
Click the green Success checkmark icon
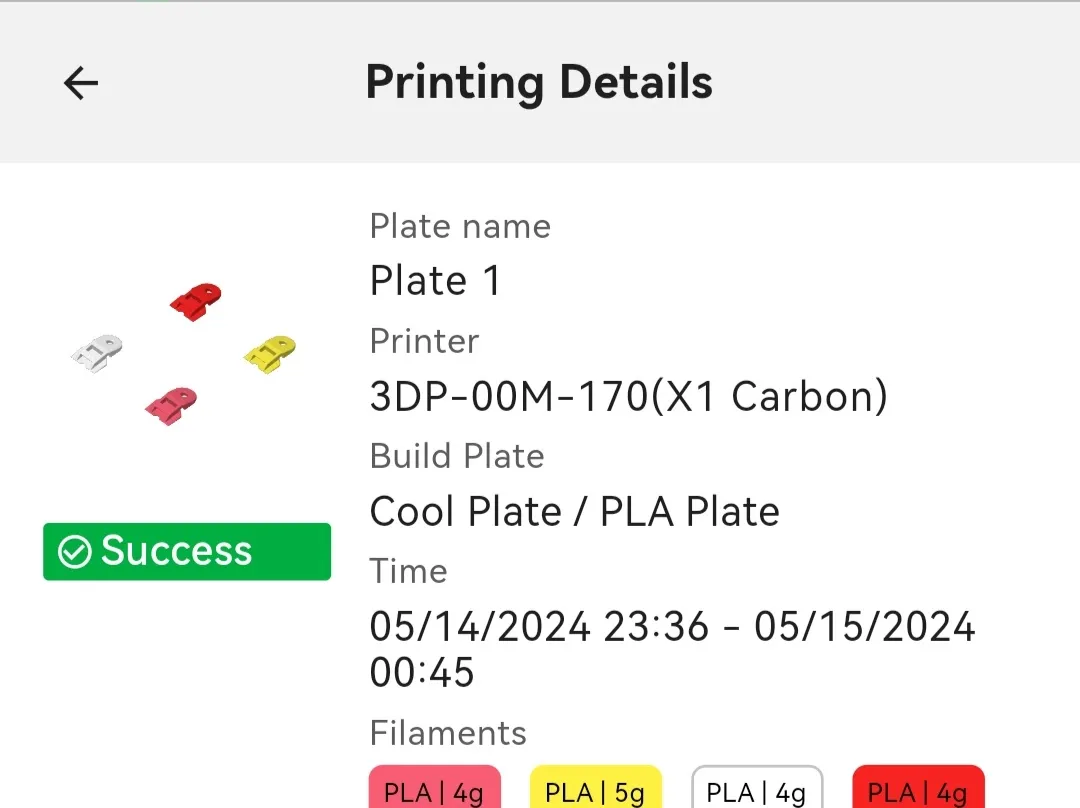(x=74, y=552)
